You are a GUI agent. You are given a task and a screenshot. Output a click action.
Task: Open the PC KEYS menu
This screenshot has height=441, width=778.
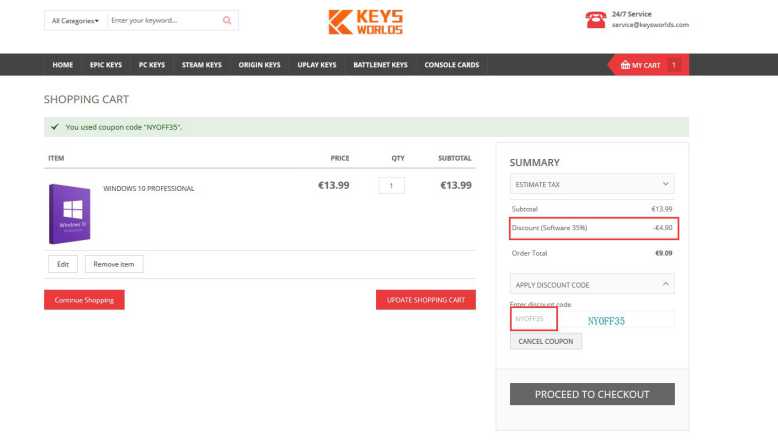pyautogui.click(x=152, y=65)
